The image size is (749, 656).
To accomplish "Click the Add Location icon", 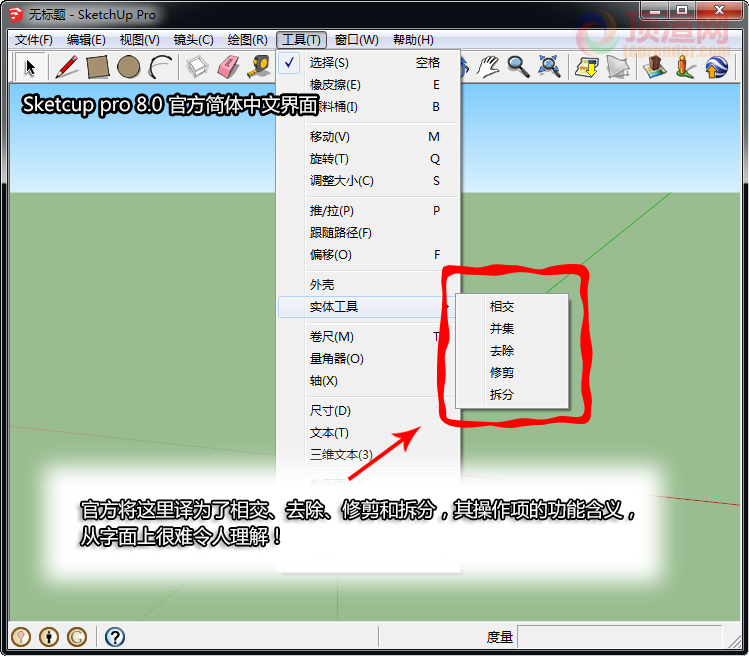I will click(654, 67).
